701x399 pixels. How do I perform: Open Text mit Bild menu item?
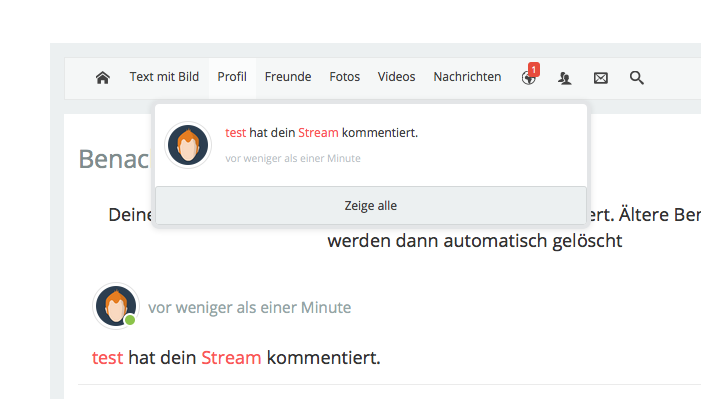[x=164, y=77]
